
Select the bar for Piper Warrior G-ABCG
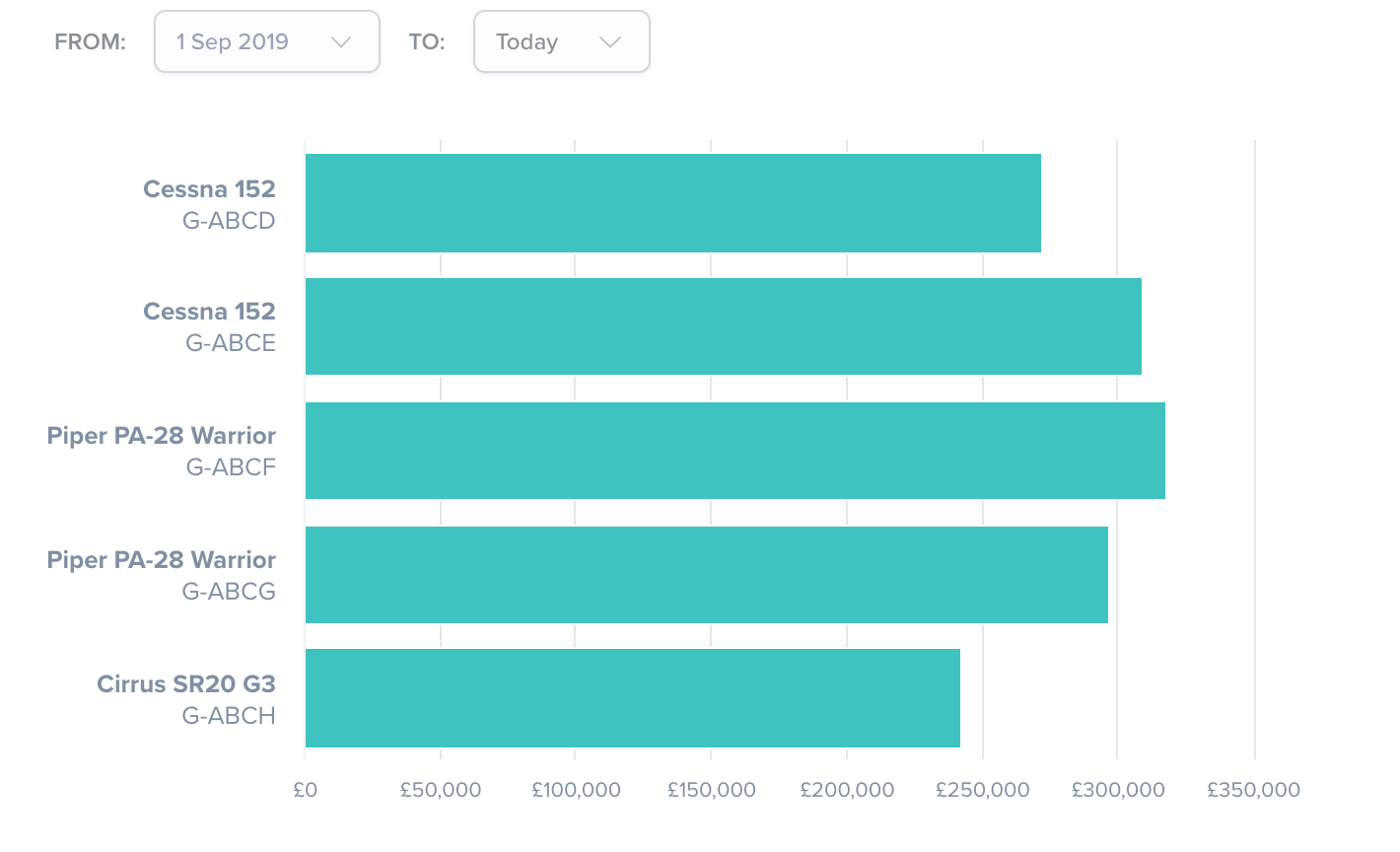706,575
